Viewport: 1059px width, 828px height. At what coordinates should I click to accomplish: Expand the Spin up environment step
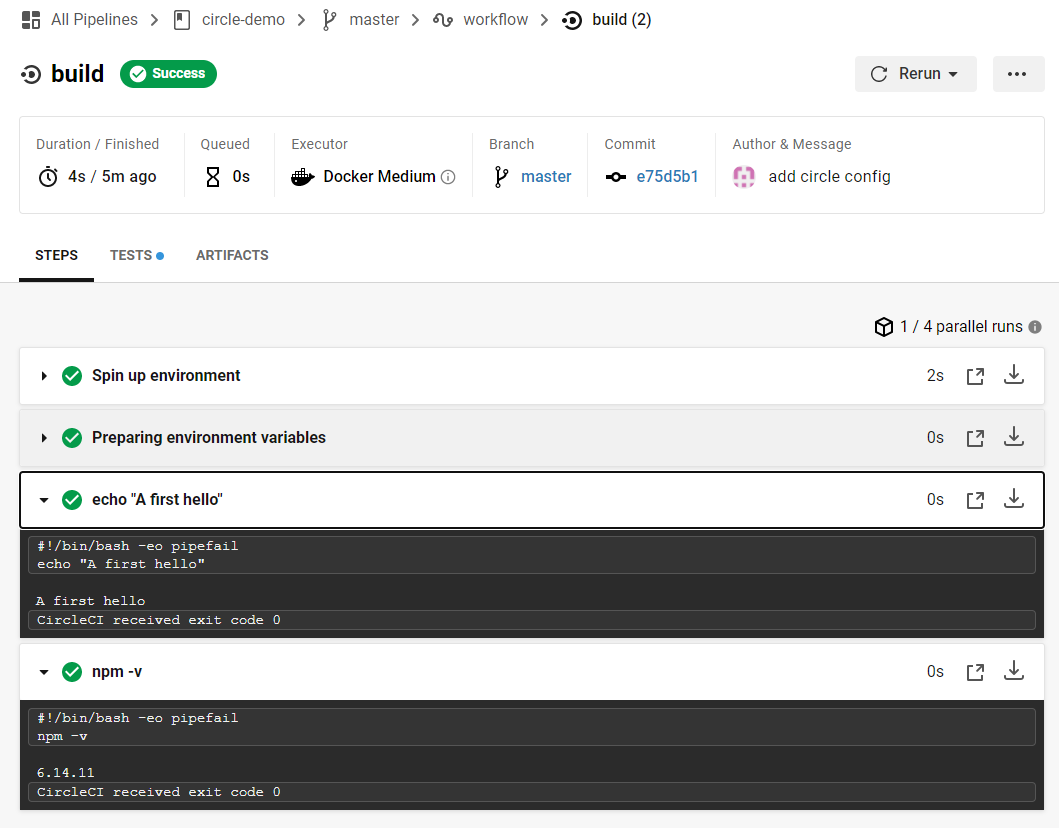[x=43, y=375]
